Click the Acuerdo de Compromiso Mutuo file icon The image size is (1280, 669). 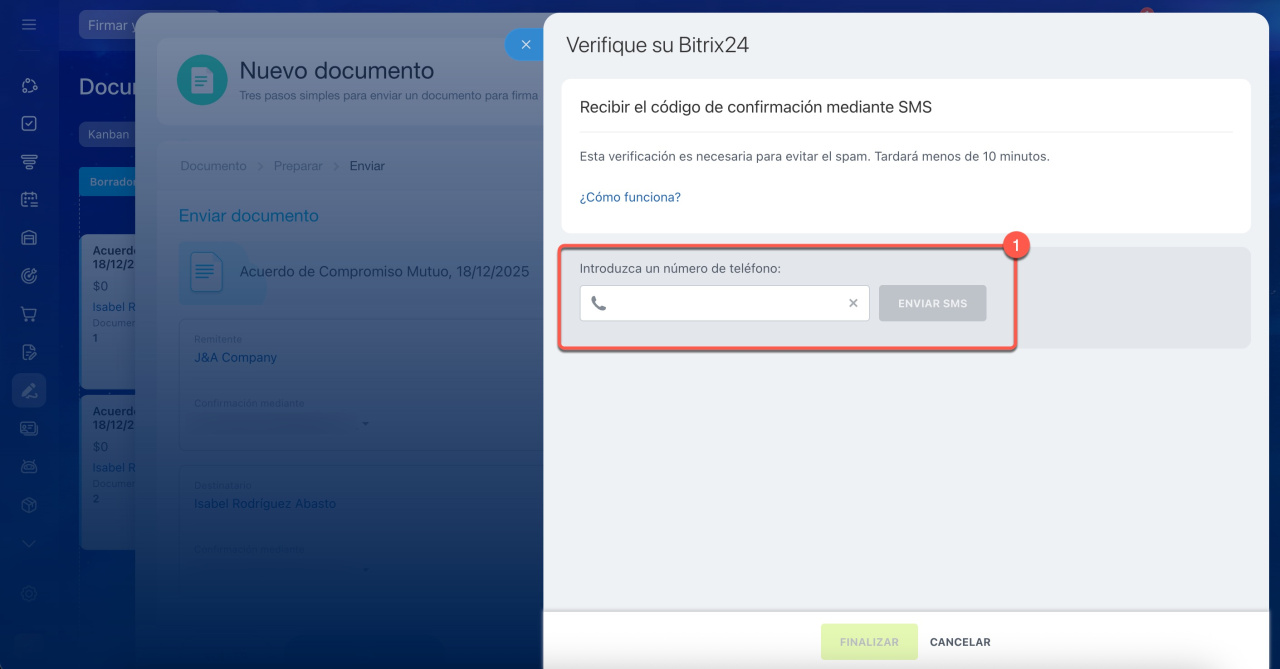(207, 272)
